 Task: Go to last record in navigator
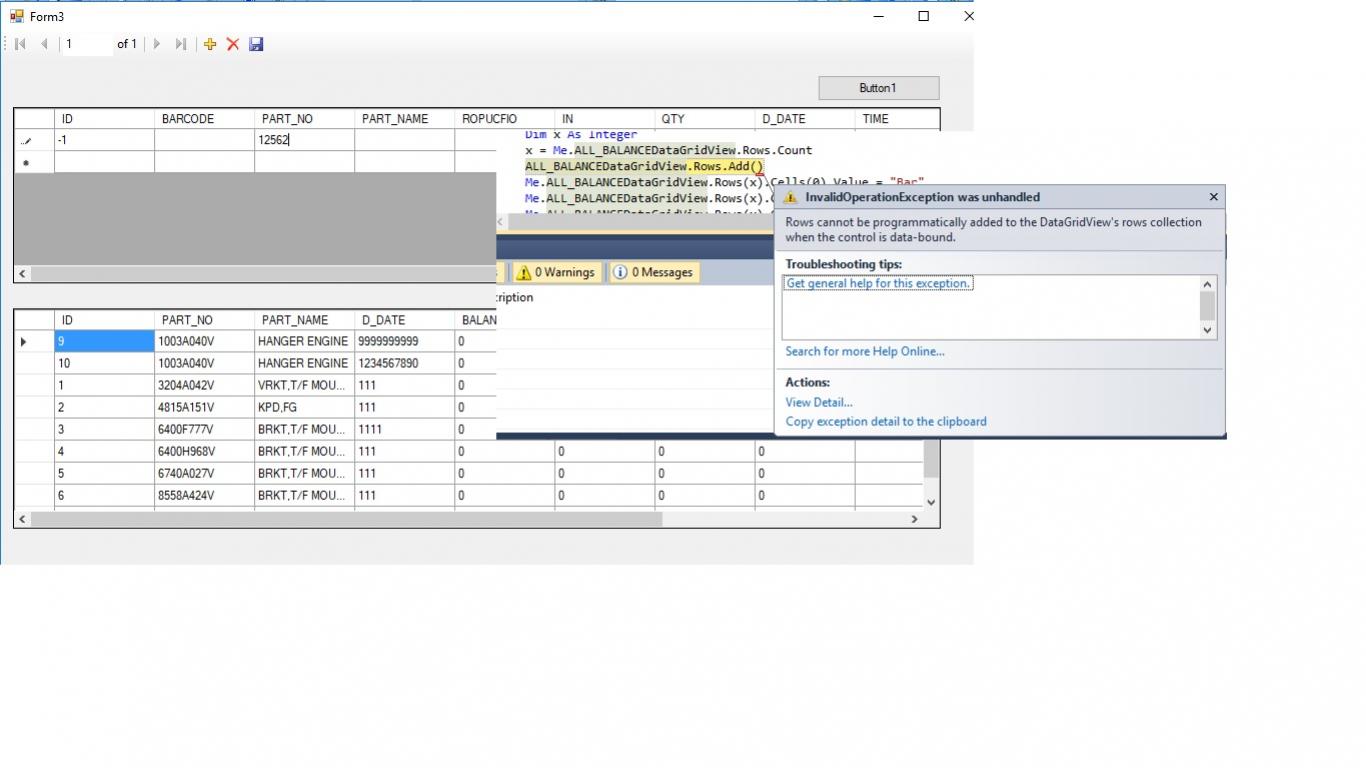coord(181,44)
